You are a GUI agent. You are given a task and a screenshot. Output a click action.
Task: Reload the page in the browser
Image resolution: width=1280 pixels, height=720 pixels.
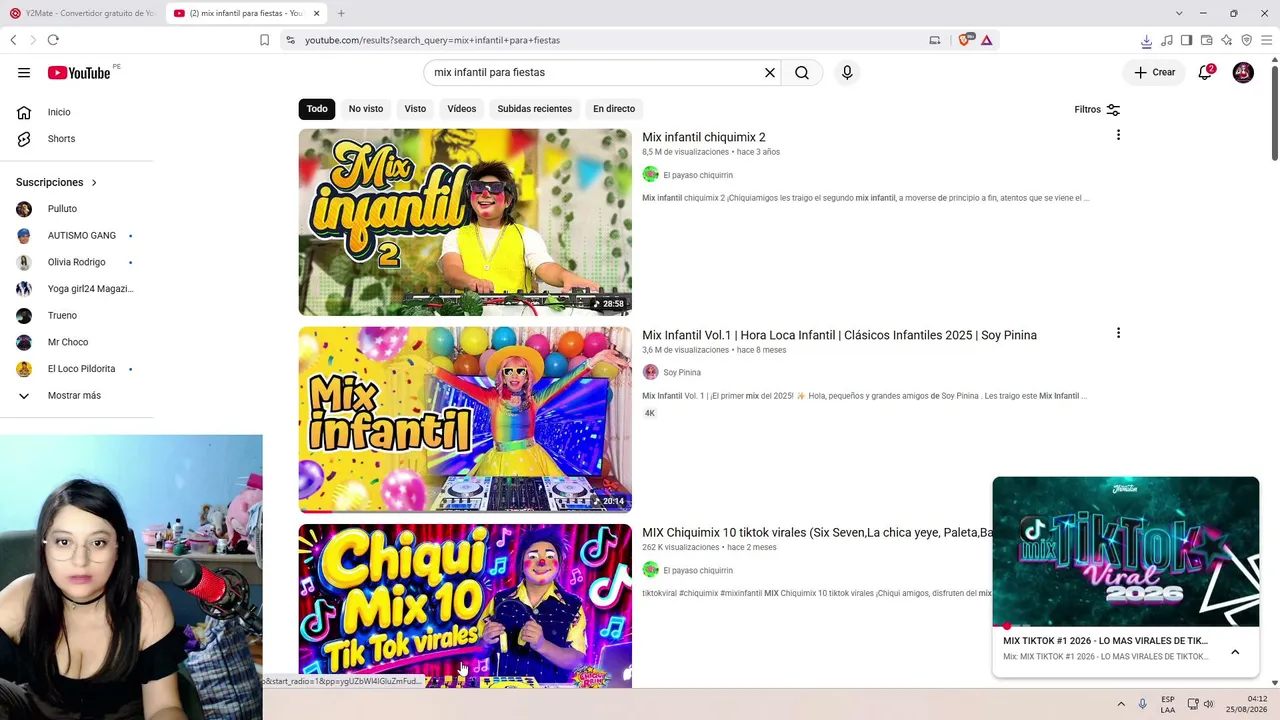click(x=53, y=40)
